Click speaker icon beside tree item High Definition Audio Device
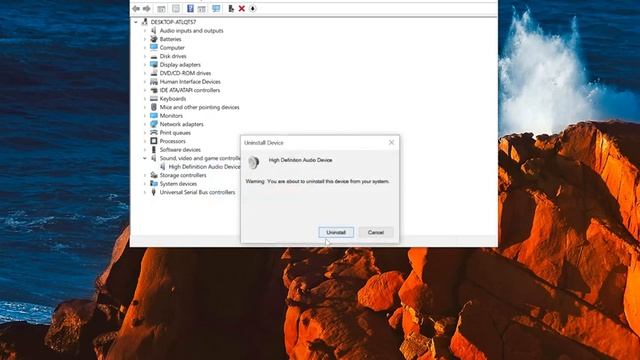 [x=163, y=167]
